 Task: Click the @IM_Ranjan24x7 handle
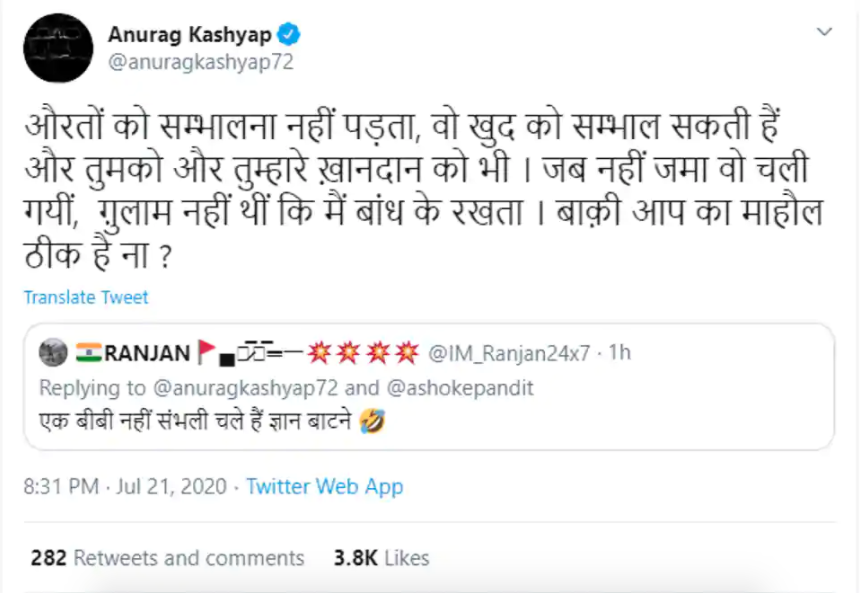point(509,353)
